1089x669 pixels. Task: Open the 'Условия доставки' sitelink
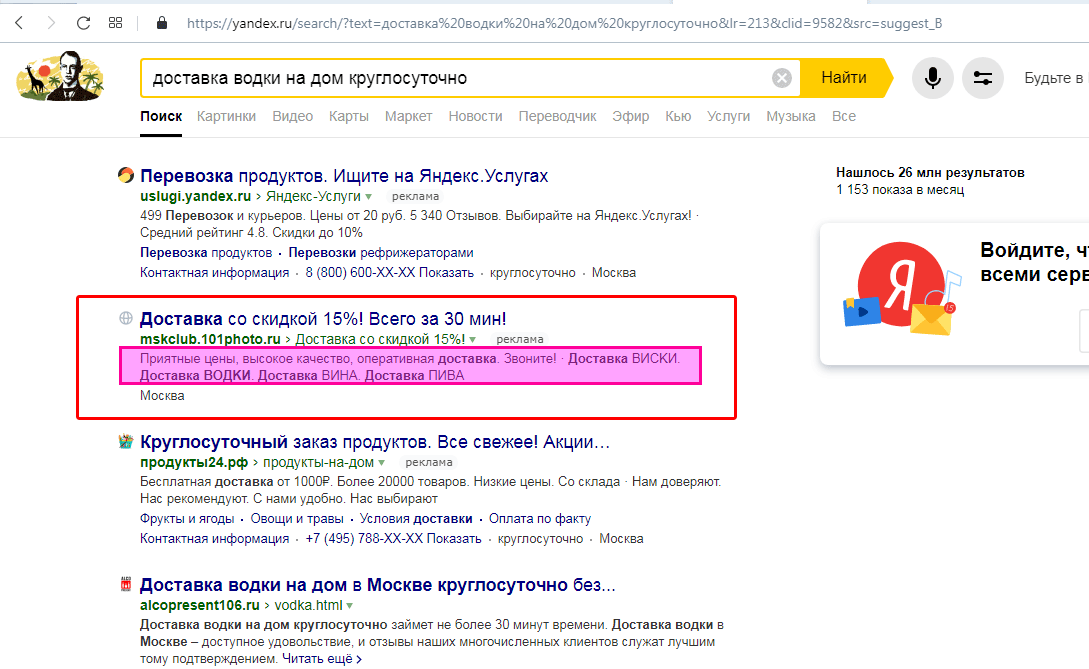[416, 519]
